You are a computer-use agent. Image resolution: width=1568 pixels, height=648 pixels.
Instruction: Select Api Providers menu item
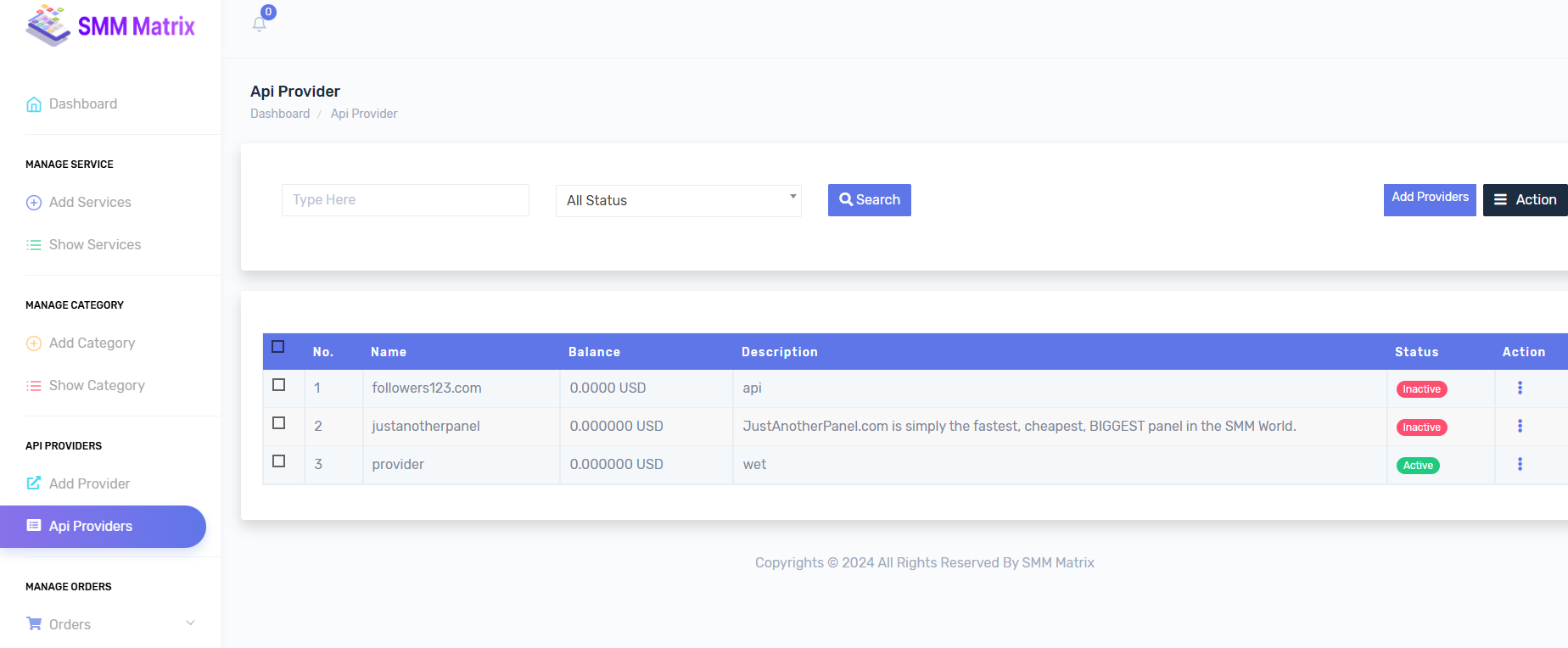click(103, 527)
